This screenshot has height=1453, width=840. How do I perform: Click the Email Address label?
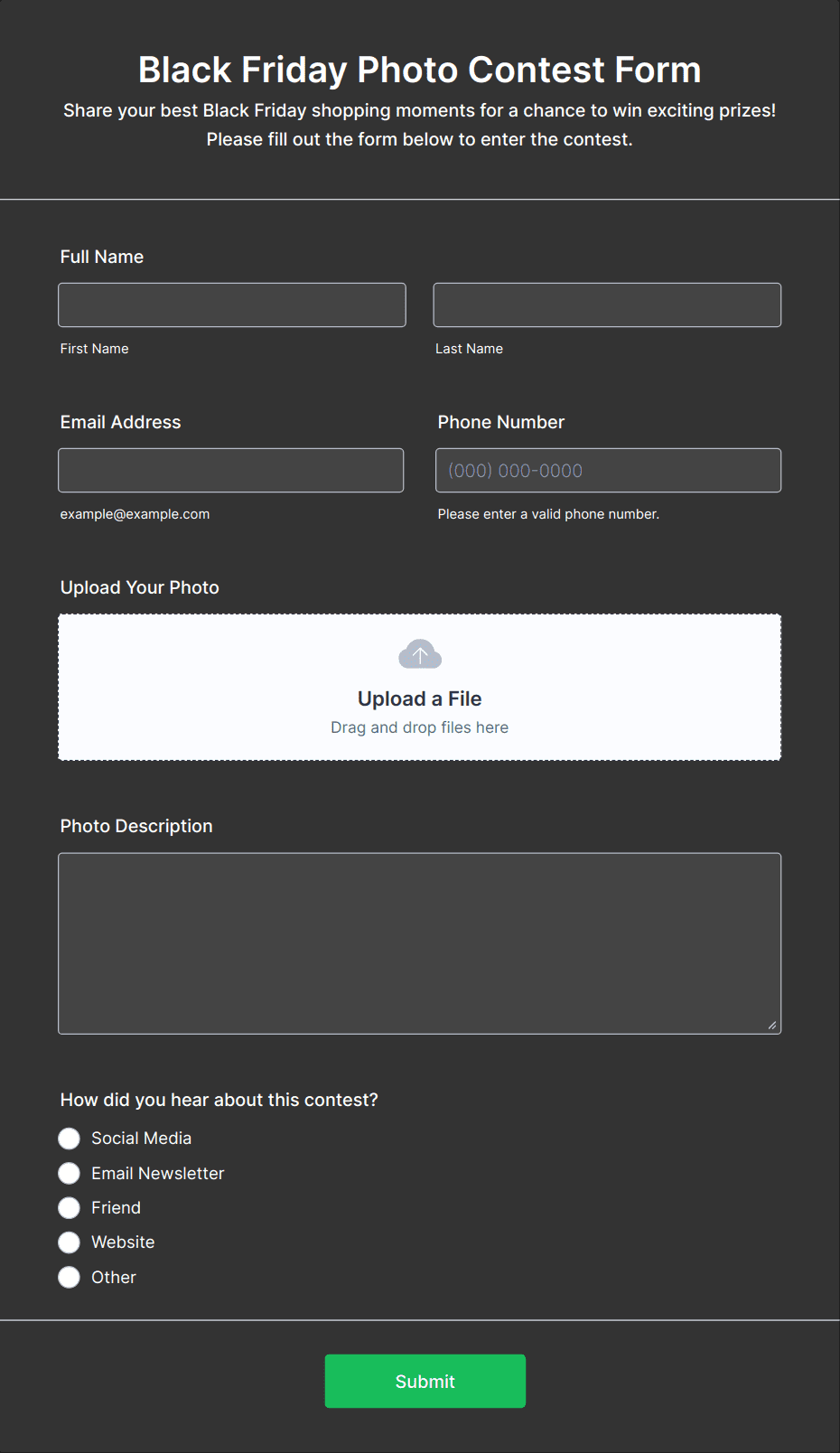(x=121, y=422)
